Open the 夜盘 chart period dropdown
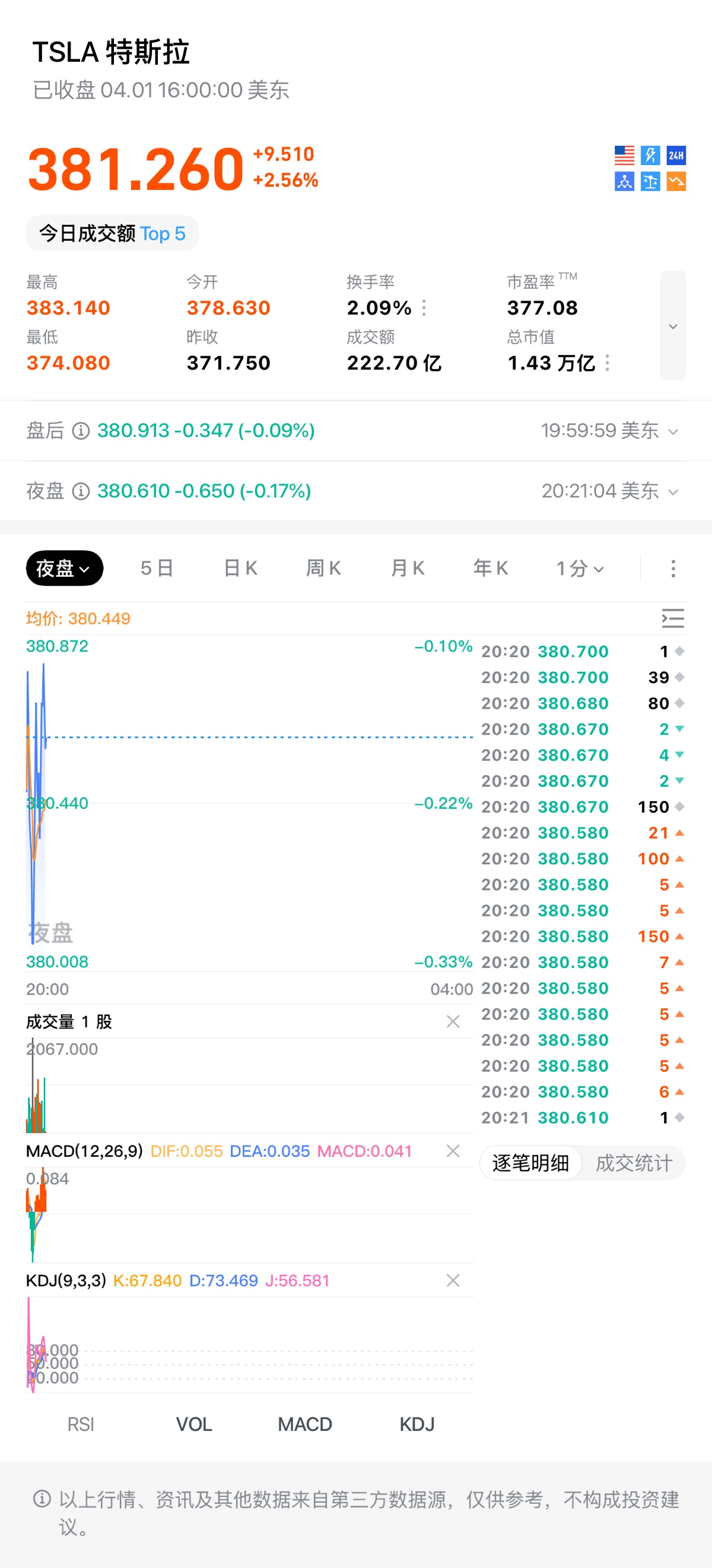712x1568 pixels. tap(64, 569)
